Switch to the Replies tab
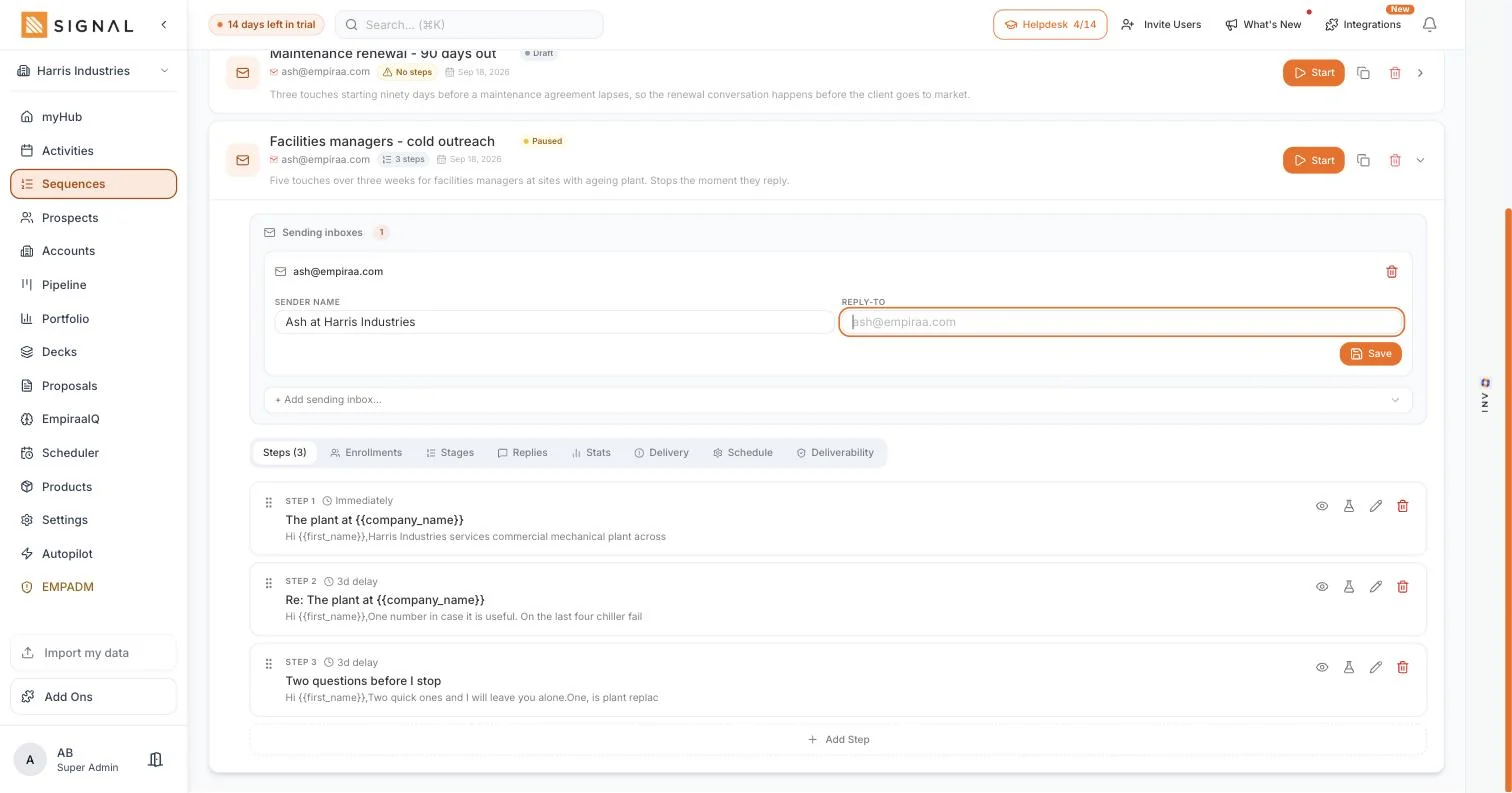Image resolution: width=1512 pixels, height=793 pixels. [522, 453]
